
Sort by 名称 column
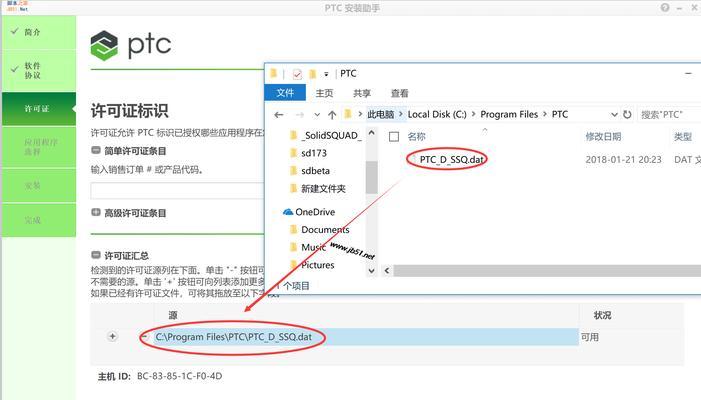417,136
